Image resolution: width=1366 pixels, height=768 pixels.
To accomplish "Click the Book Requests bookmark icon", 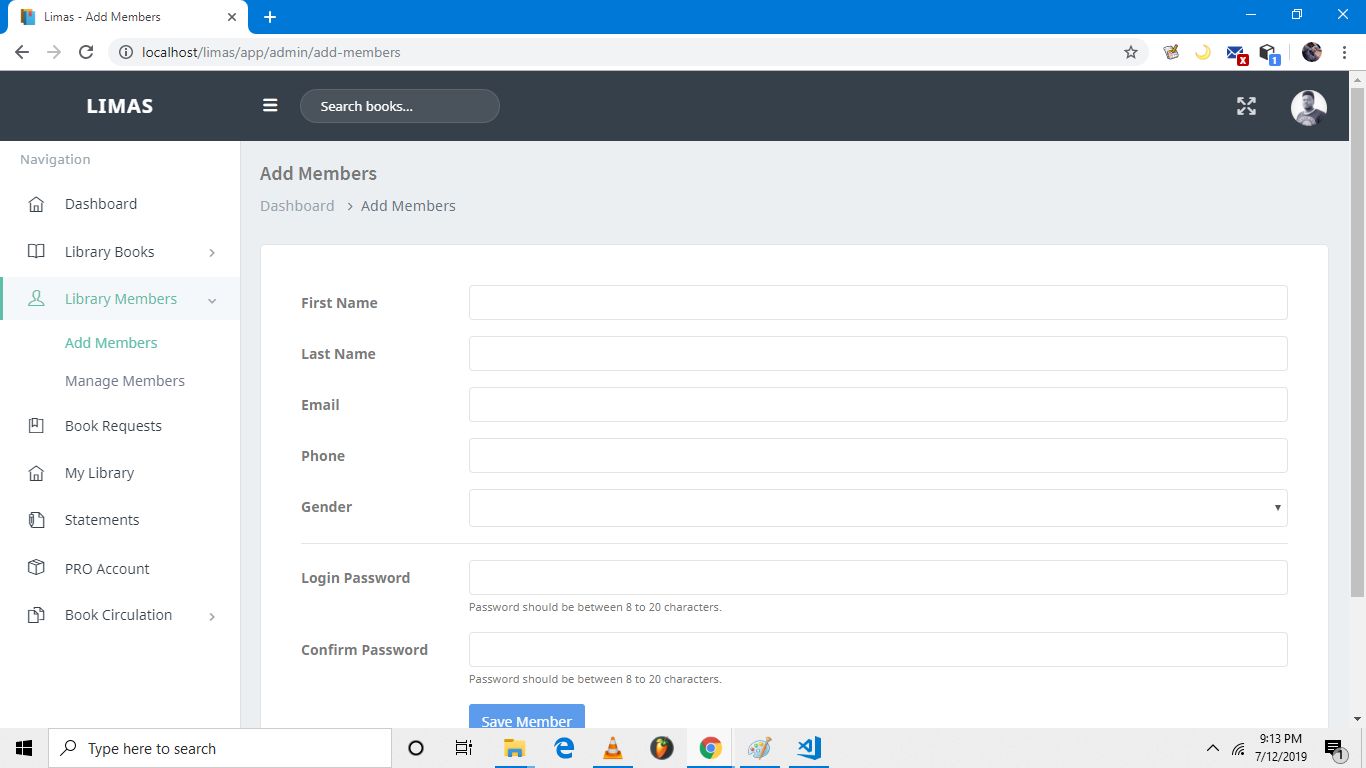I will click(x=36, y=426).
